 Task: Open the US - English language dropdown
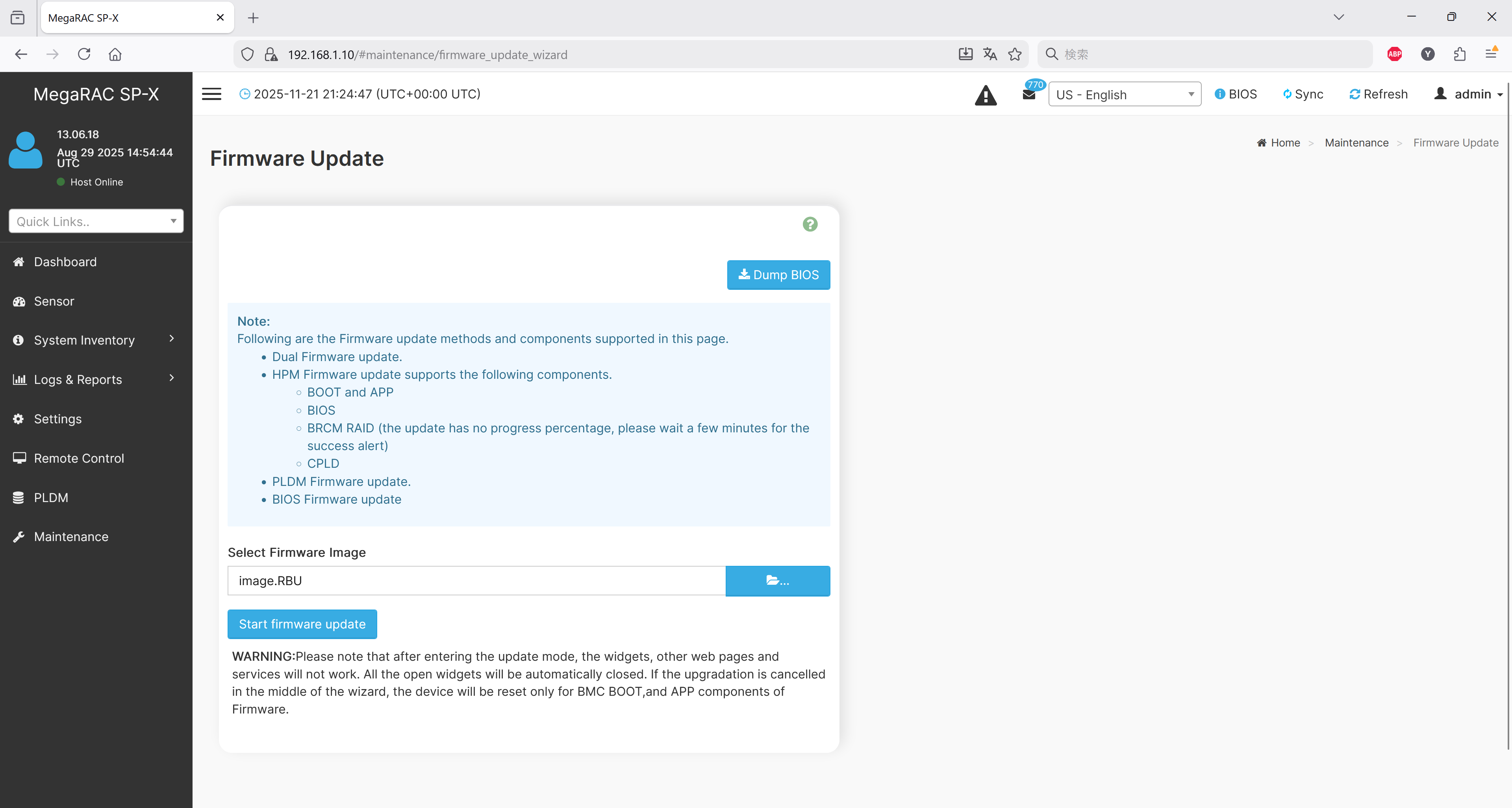[x=1124, y=95]
